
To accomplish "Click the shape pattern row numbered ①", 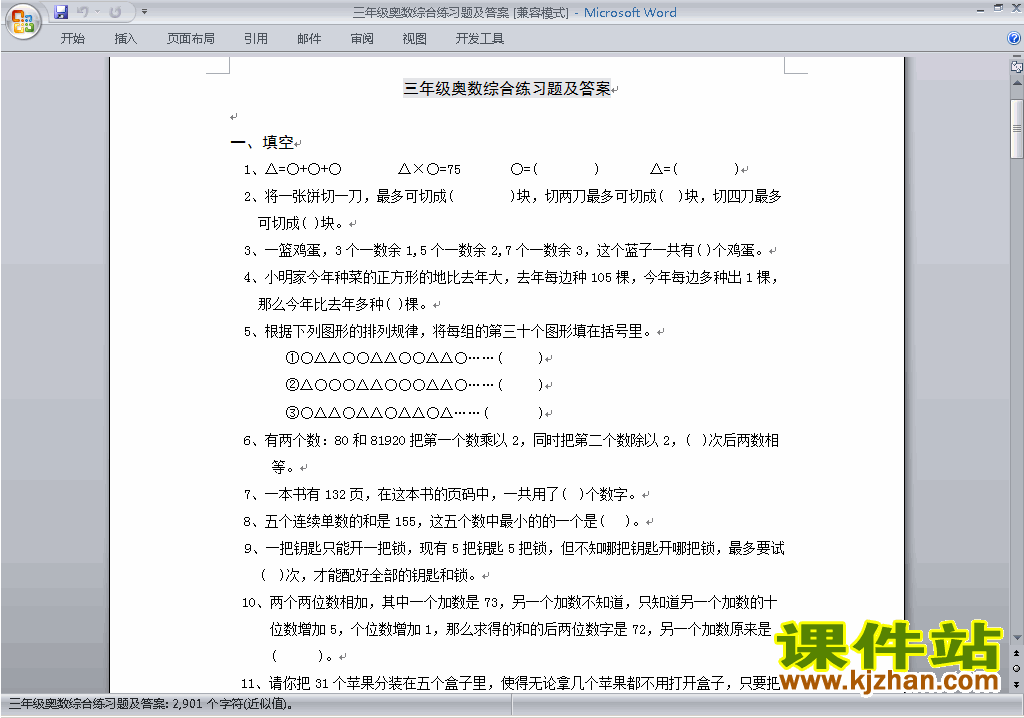I will (414, 358).
